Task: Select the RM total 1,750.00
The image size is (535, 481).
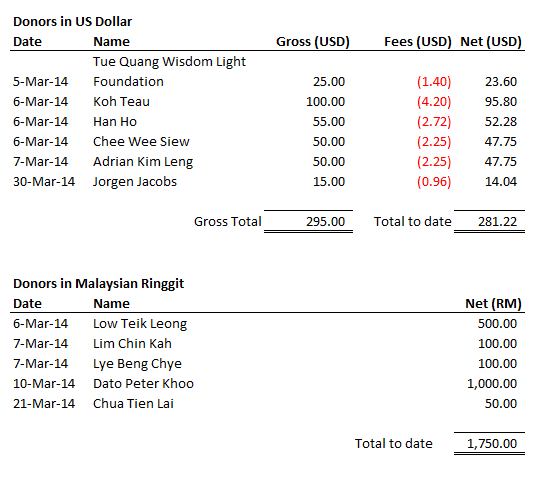Action: point(491,443)
